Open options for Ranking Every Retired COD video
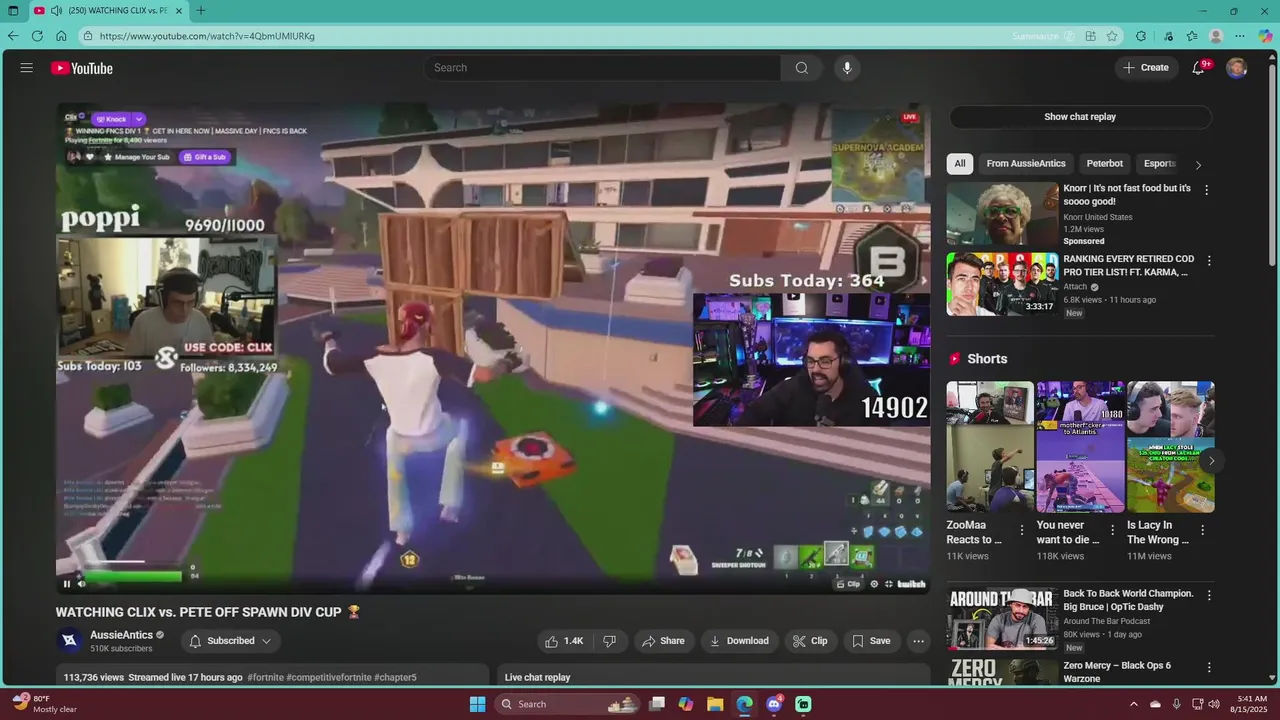 tap(1208, 261)
